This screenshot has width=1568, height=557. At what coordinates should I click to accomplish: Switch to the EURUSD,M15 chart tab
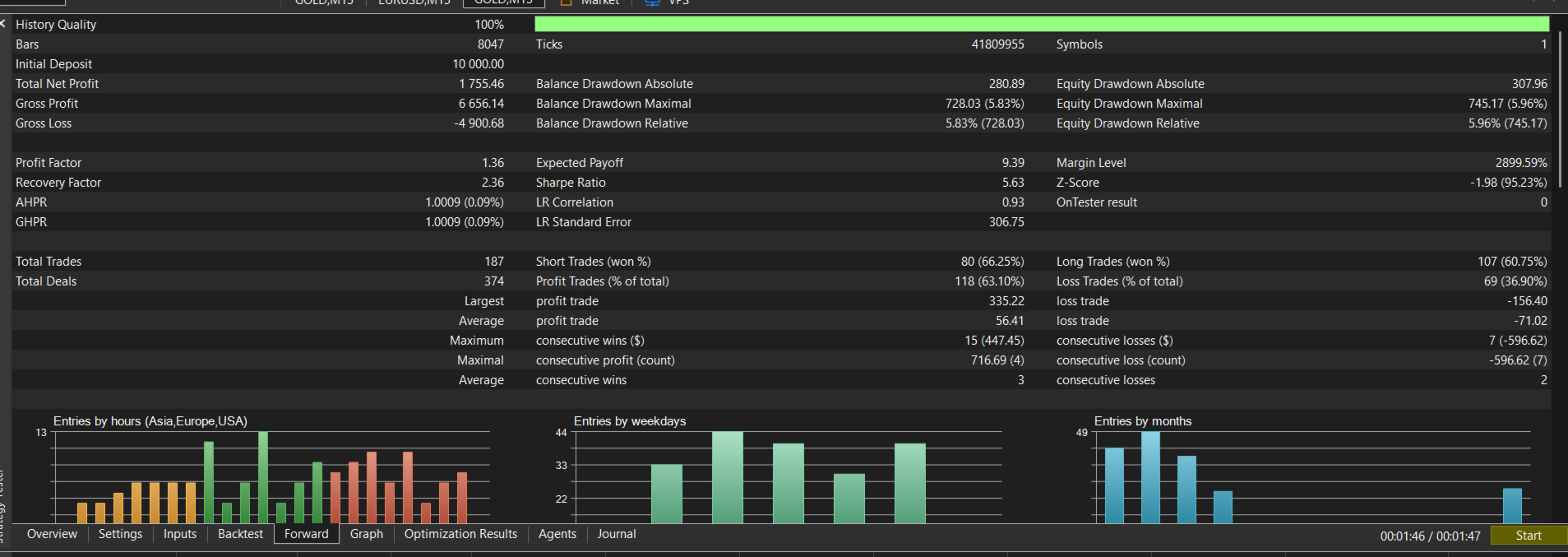pyautogui.click(x=414, y=2)
